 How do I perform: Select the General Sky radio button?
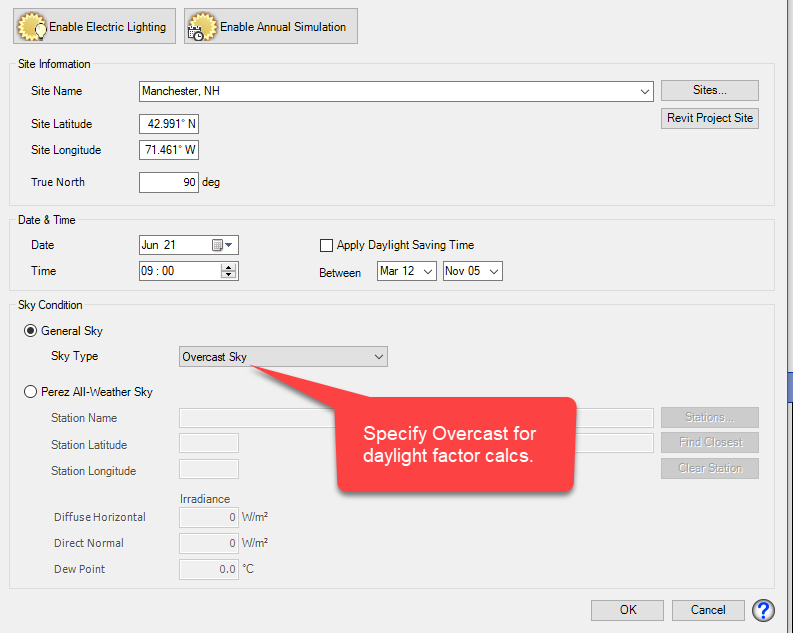click(30, 331)
